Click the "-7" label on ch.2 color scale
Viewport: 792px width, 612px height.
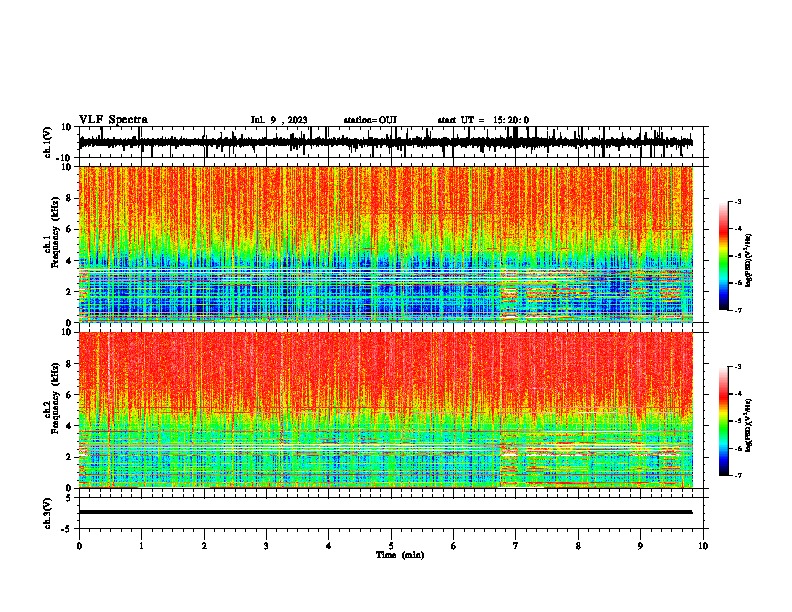pyautogui.click(x=737, y=475)
